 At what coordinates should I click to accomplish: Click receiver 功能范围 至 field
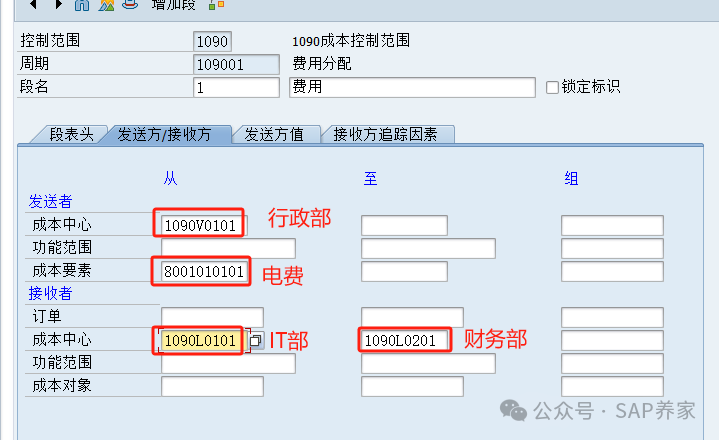tap(428, 363)
